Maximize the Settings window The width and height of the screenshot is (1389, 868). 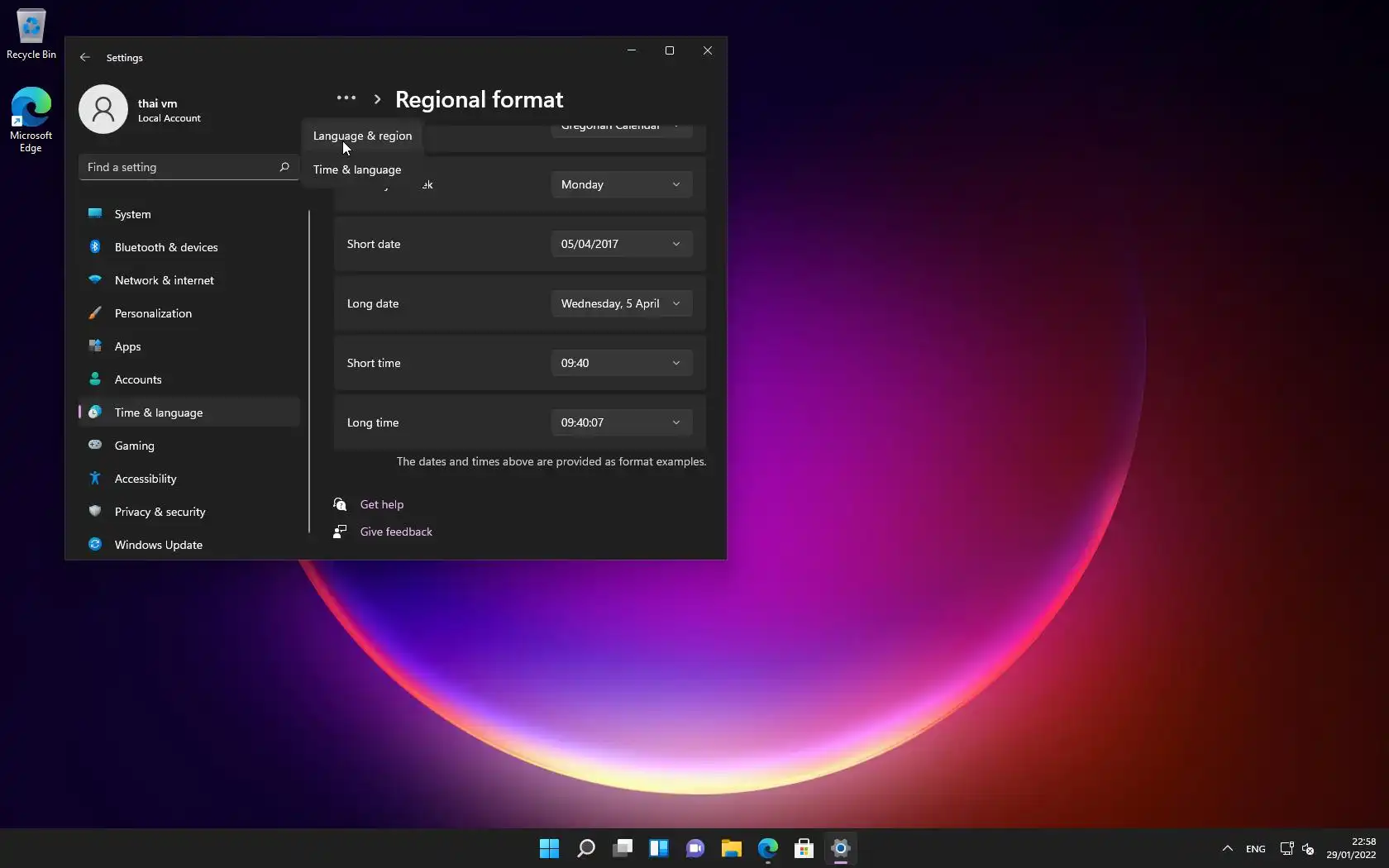[x=670, y=50]
